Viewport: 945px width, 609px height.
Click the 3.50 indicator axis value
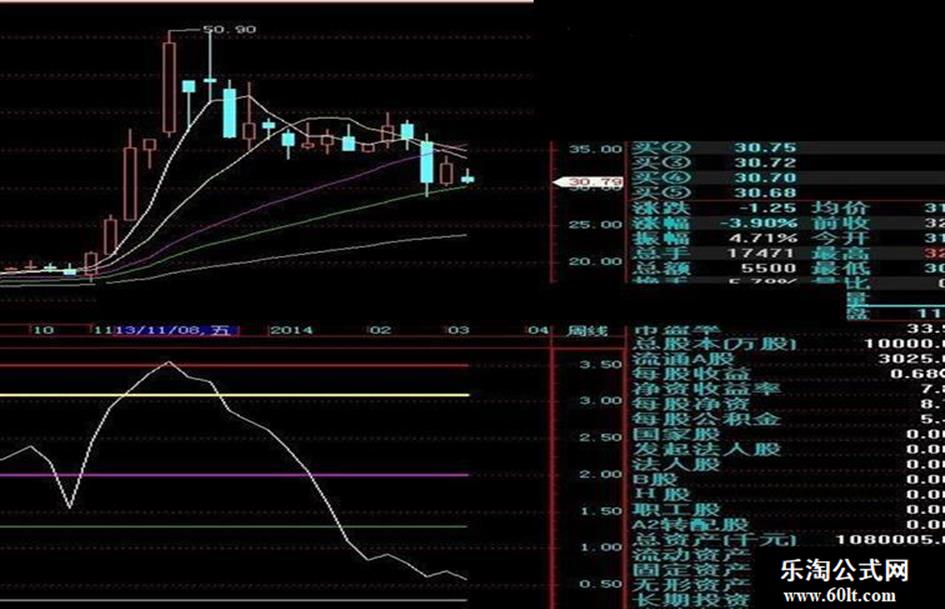[x=601, y=364]
